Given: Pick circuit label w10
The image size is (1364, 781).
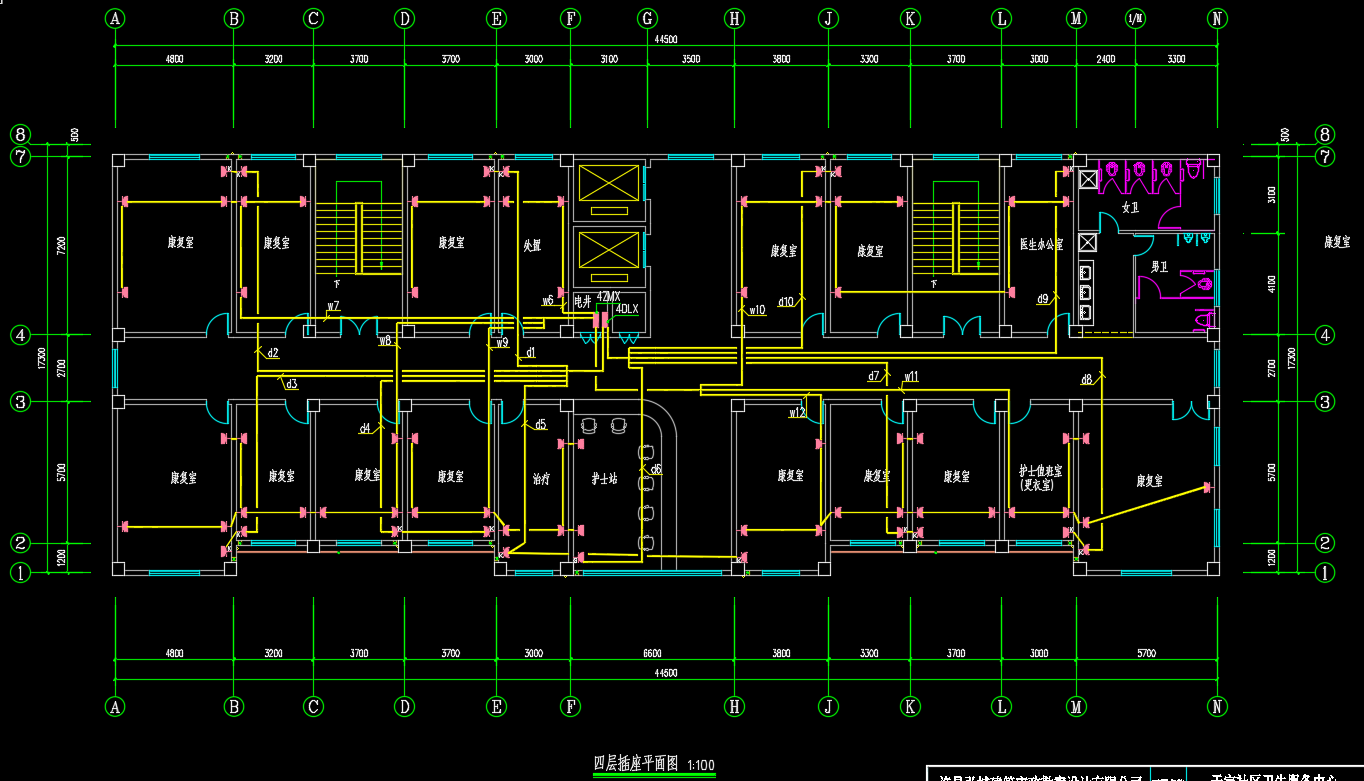Looking at the screenshot, I should [757, 310].
